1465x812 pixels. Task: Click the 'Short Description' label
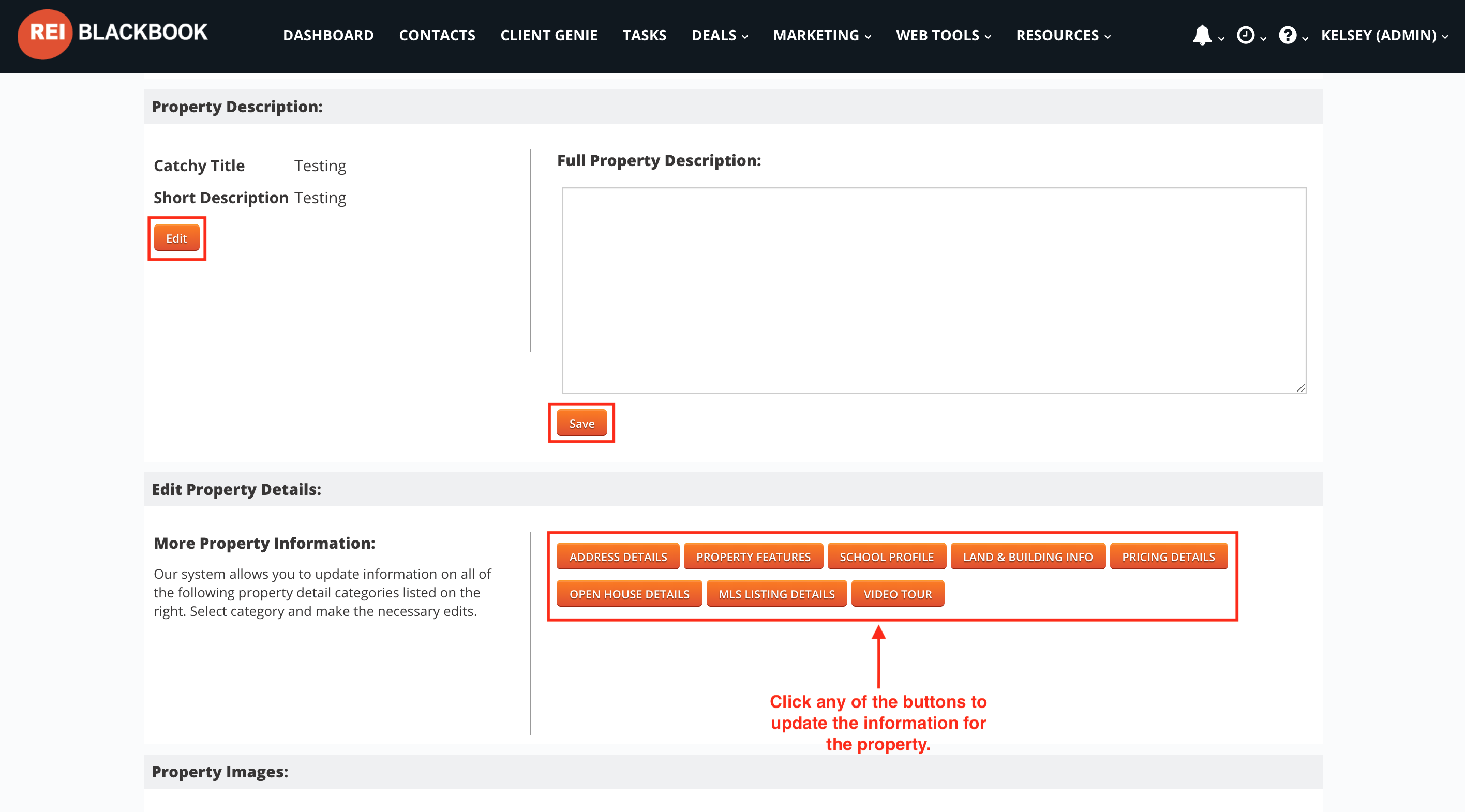click(x=221, y=198)
